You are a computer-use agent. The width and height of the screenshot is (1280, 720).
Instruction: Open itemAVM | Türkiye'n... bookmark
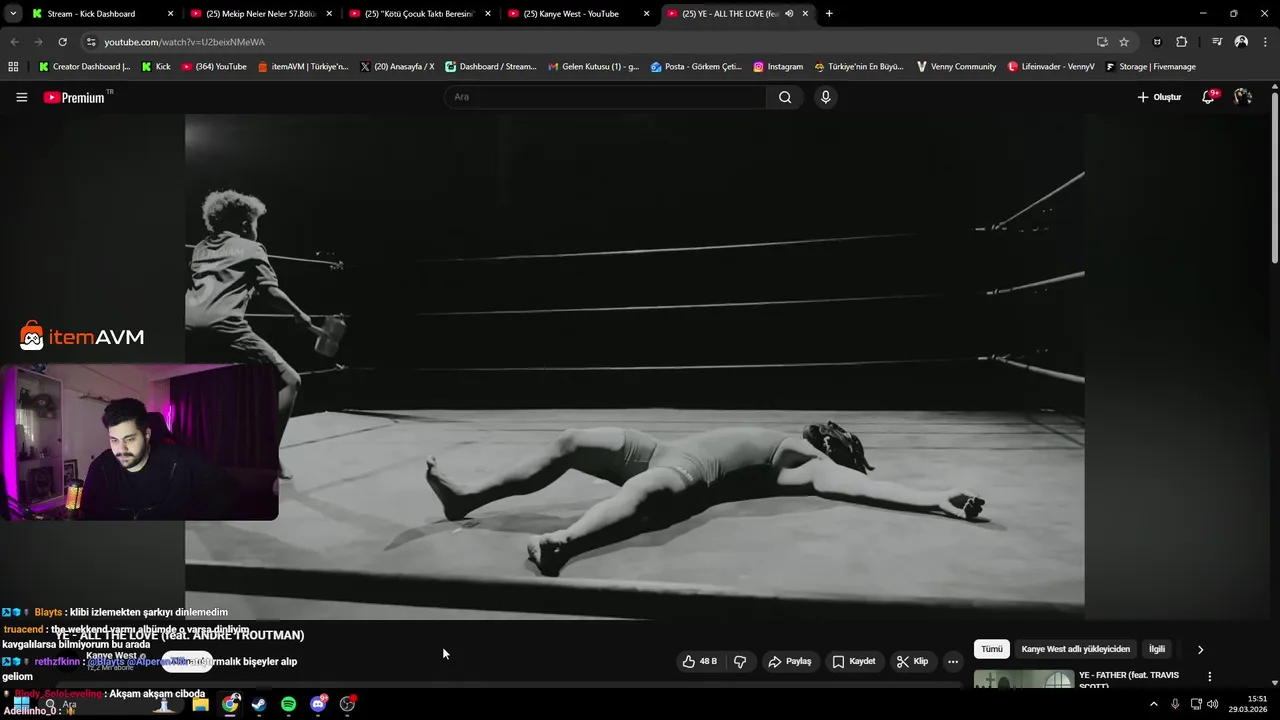(303, 67)
